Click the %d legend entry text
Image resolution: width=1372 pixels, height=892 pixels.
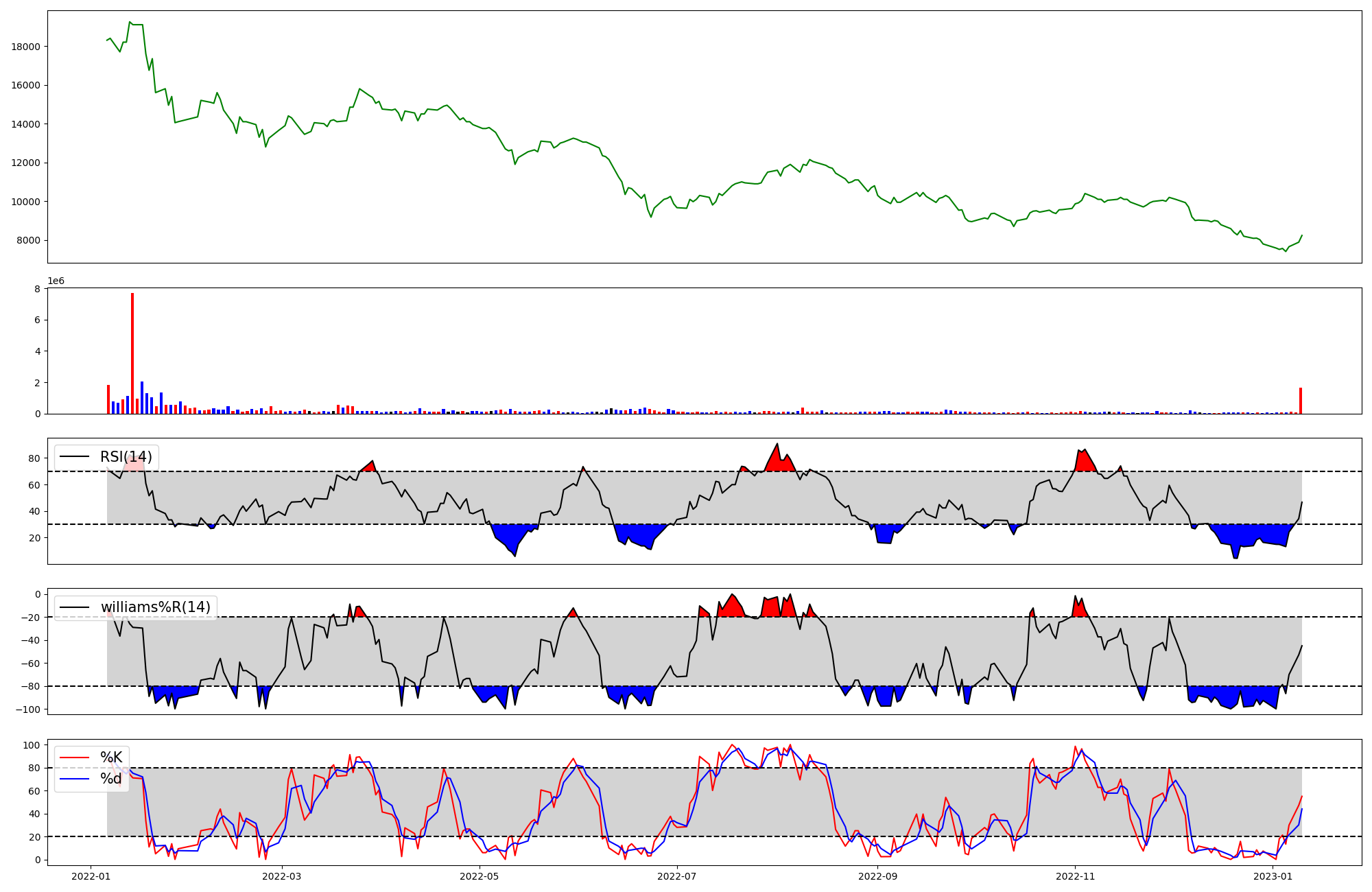[111, 779]
